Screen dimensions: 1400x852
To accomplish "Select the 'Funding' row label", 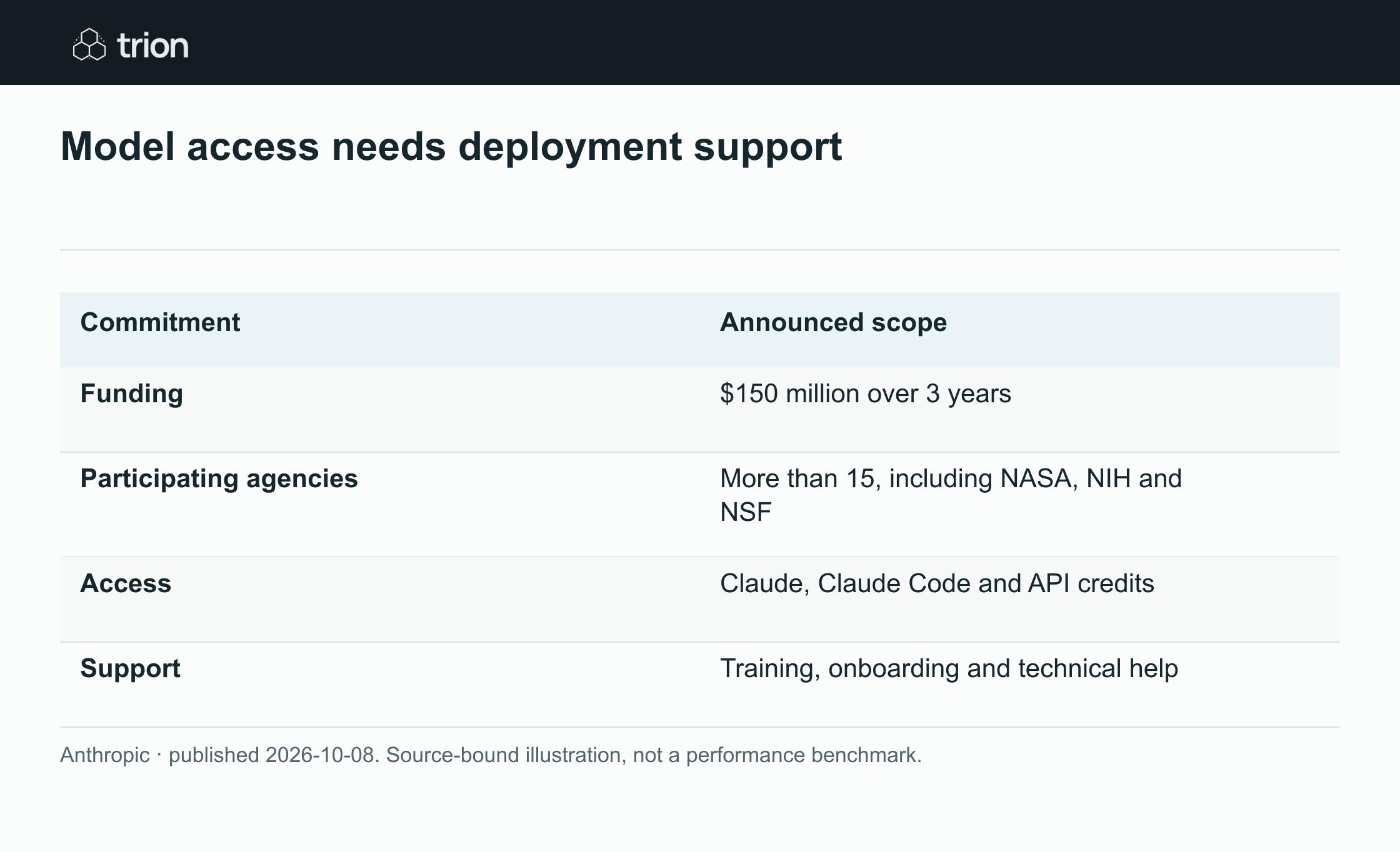I will click(x=132, y=394).
